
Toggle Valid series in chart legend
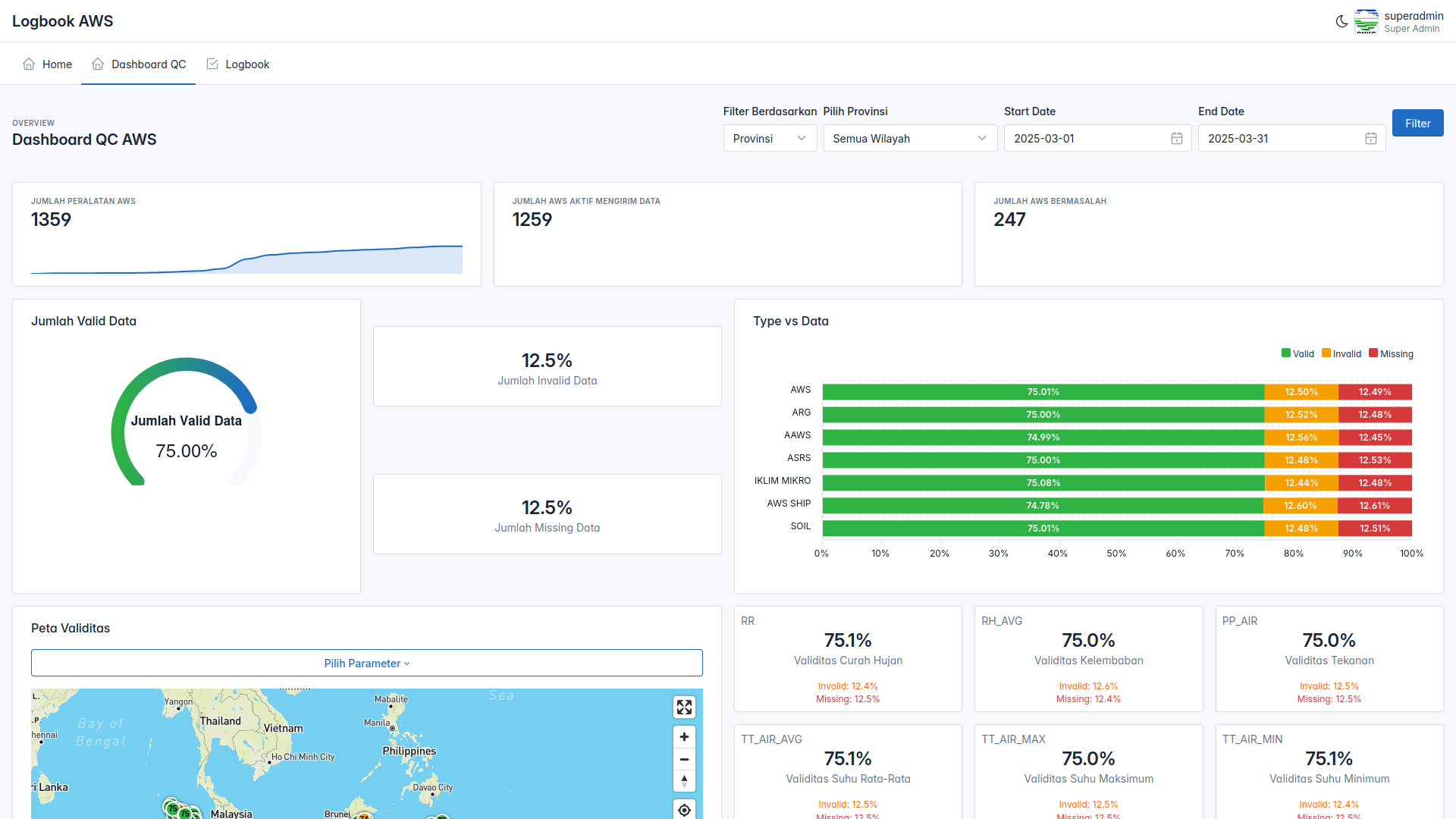(x=1298, y=354)
